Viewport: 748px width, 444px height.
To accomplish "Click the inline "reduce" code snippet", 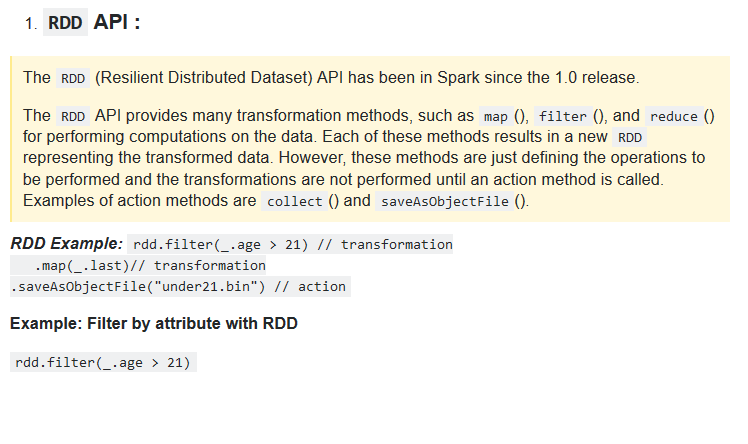I will [673, 116].
